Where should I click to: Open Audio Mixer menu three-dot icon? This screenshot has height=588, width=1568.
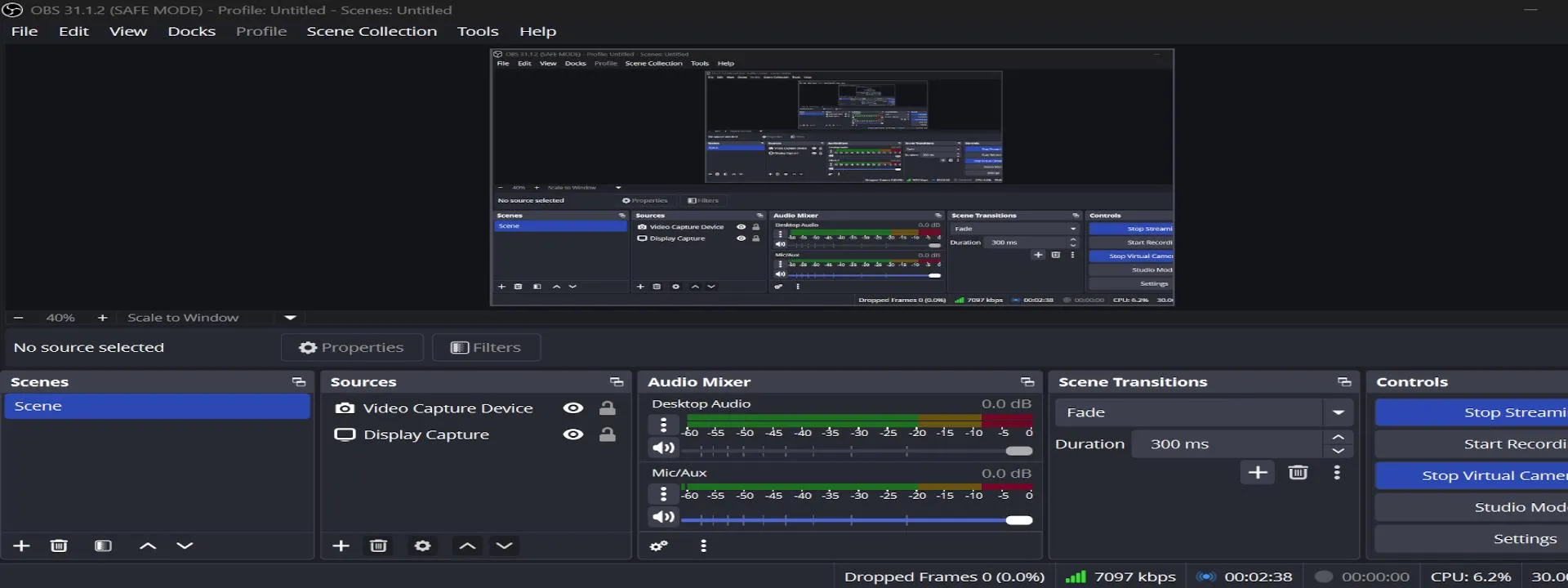pos(703,546)
